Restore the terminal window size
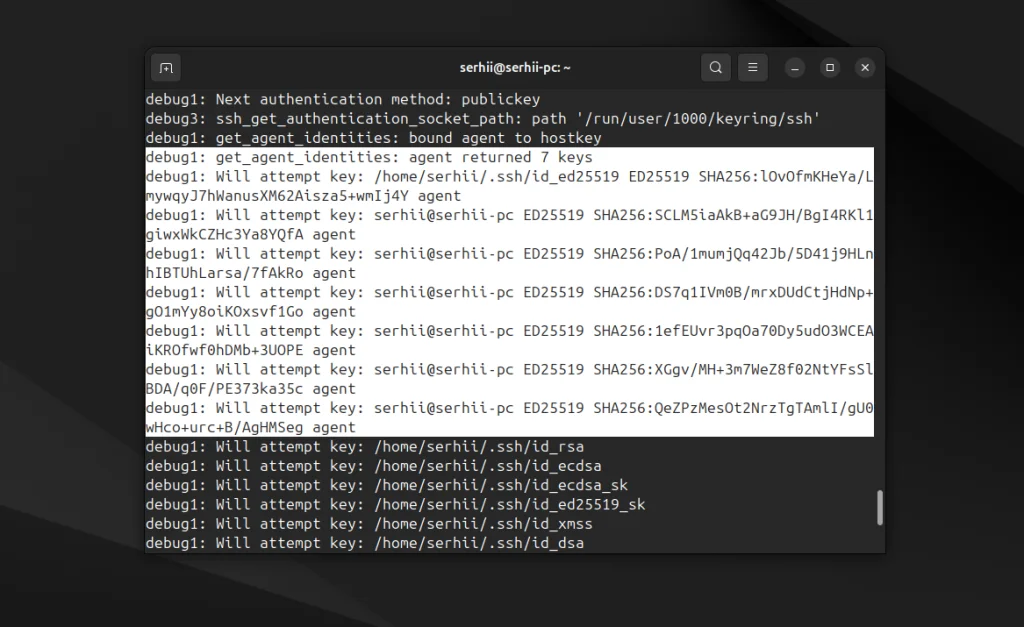This screenshot has height=627, width=1024. point(829,68)
